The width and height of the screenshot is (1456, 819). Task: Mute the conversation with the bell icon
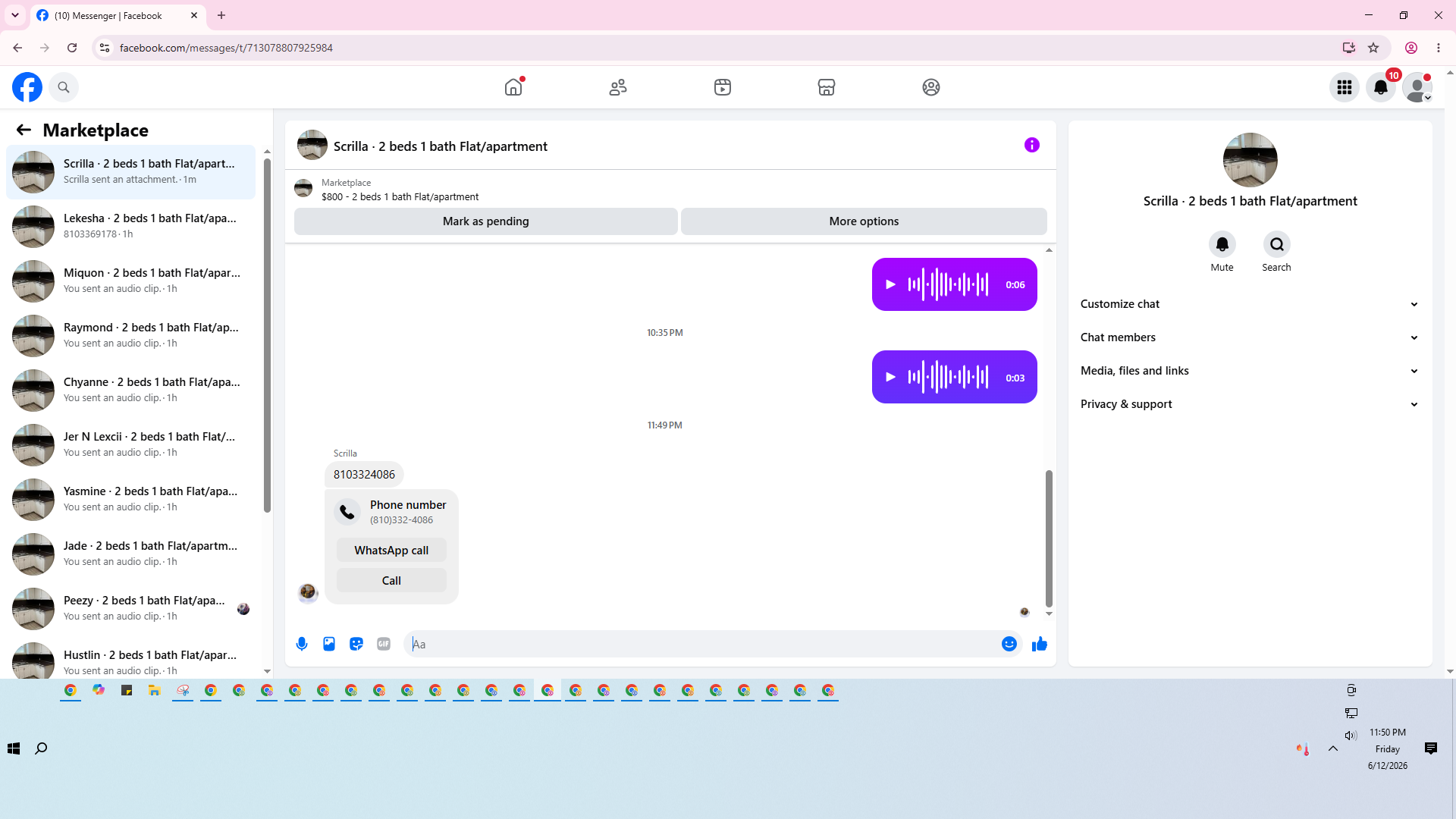pos(1222,244)
